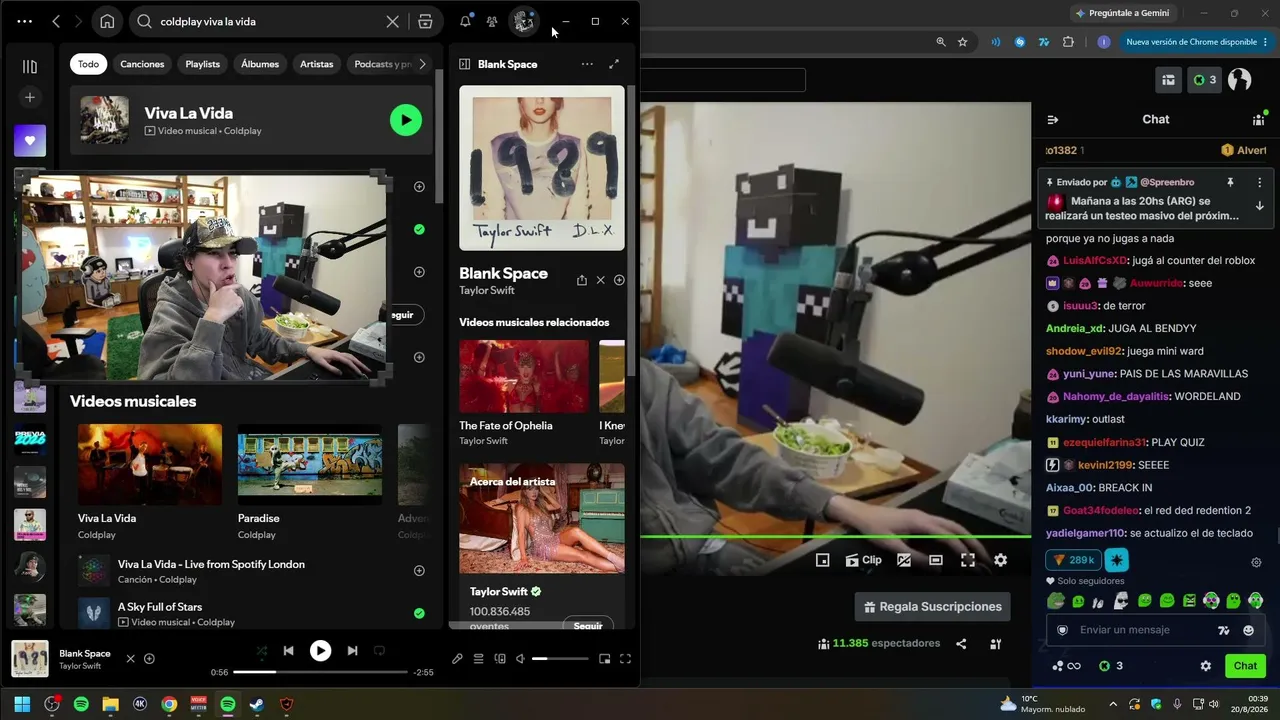Click the Spotify search field

pyautogui.click(x=270, y=21)
